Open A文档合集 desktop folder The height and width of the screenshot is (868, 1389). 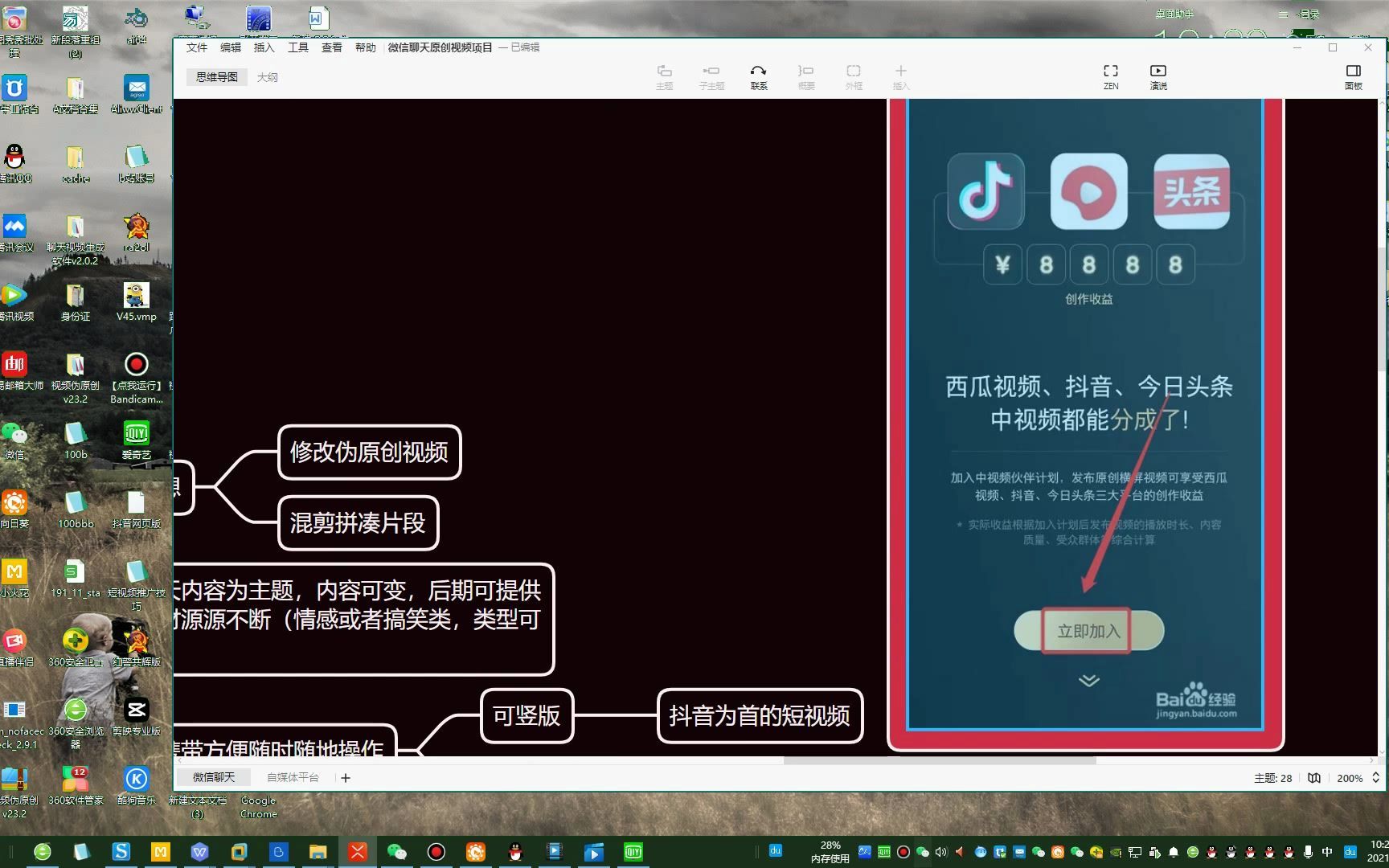click(x=76, y=95)
